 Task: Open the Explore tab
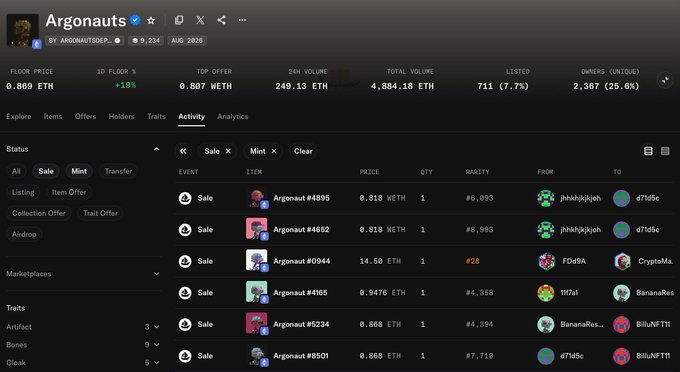tap(19, 116)
